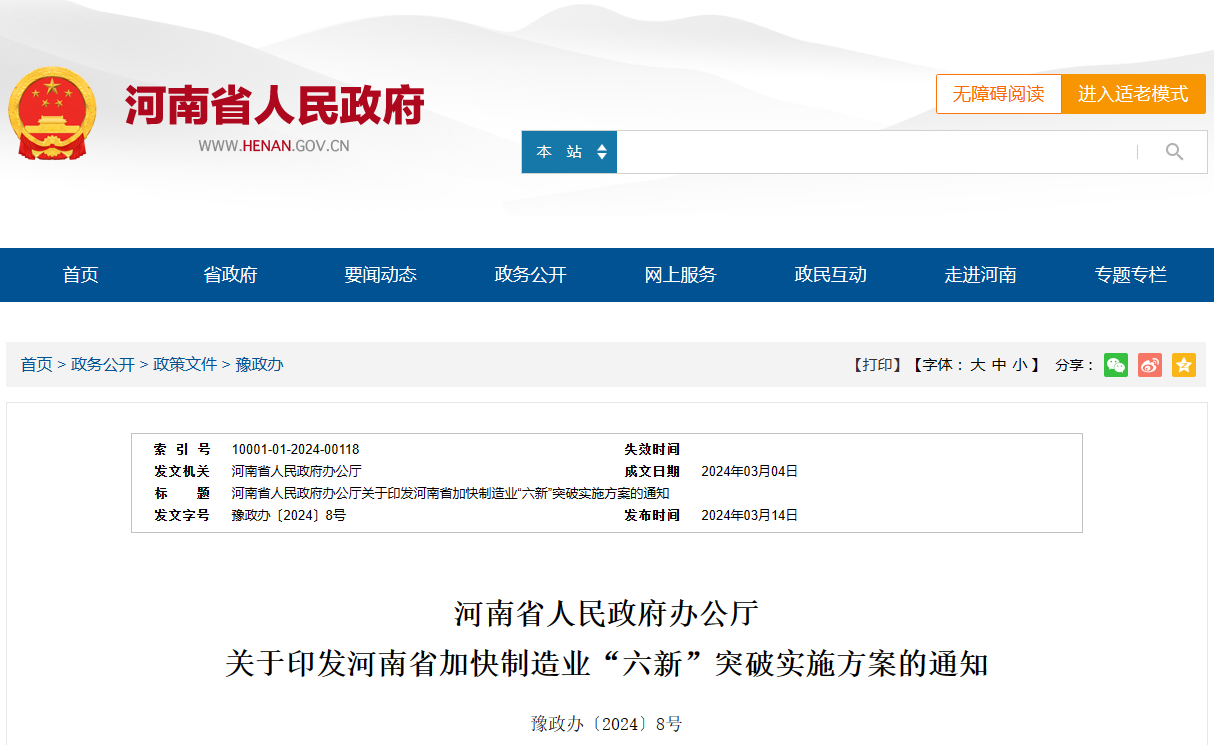
Task: Share via WeChat icon
Action: click(1116, 365)
